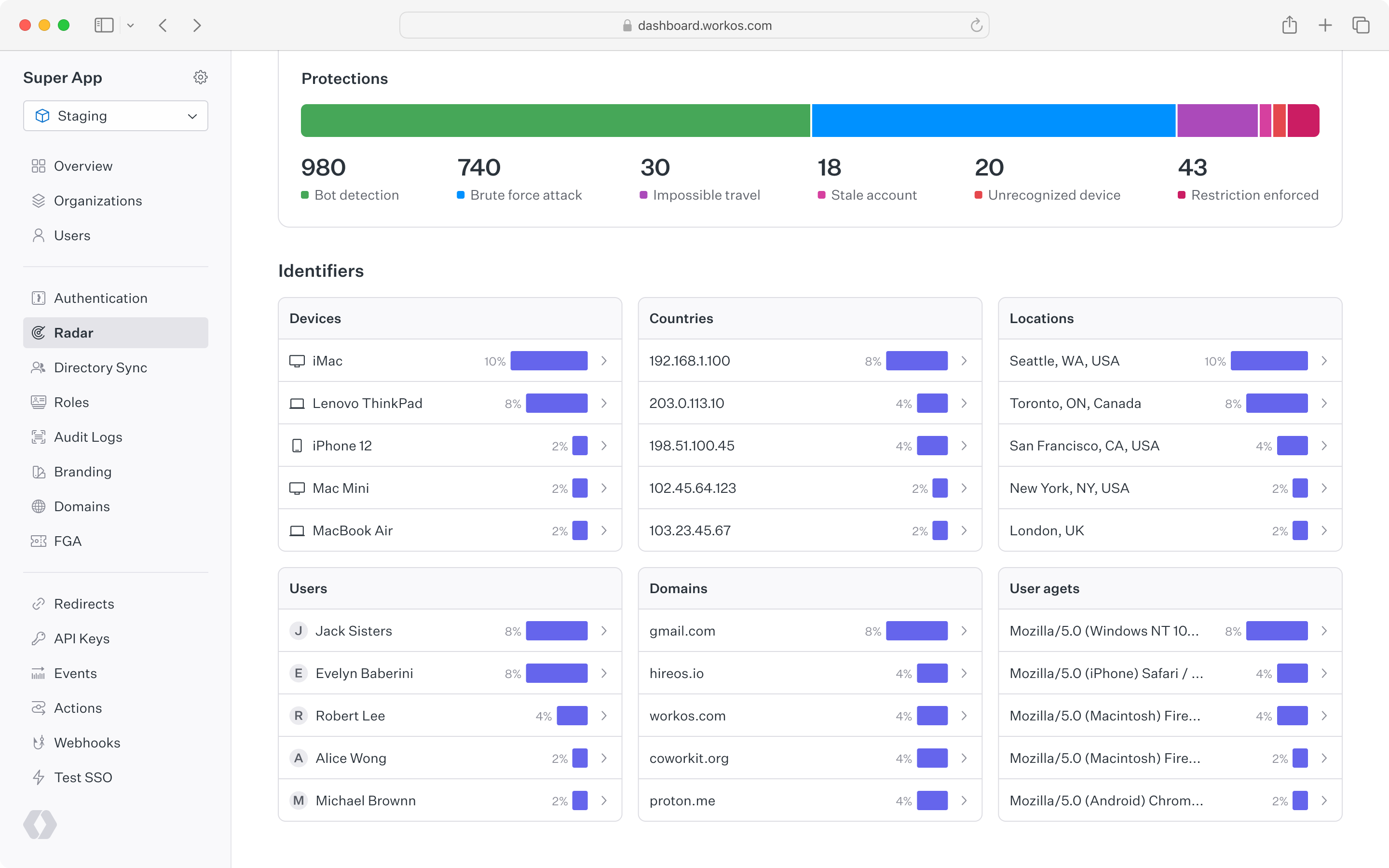Screen dimensions: 1389x868
Task: Open Super App settings gear icon
Action: [200, 78]
